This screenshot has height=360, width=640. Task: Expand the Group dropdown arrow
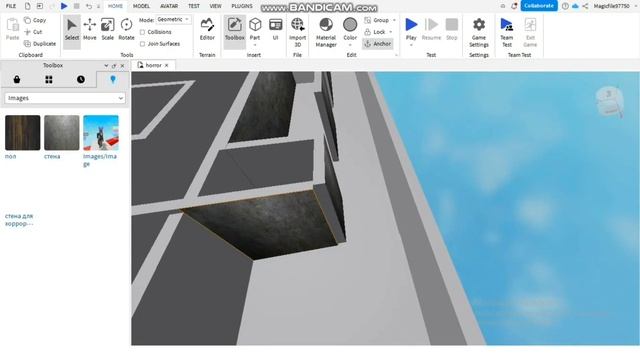point(394,20)
